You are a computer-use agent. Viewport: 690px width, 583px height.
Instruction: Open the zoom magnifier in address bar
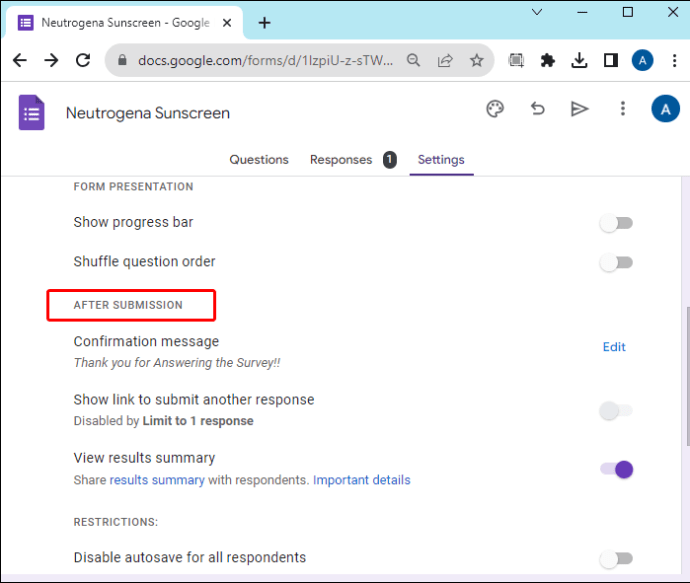pyautogui.click(x=413, y=60)
